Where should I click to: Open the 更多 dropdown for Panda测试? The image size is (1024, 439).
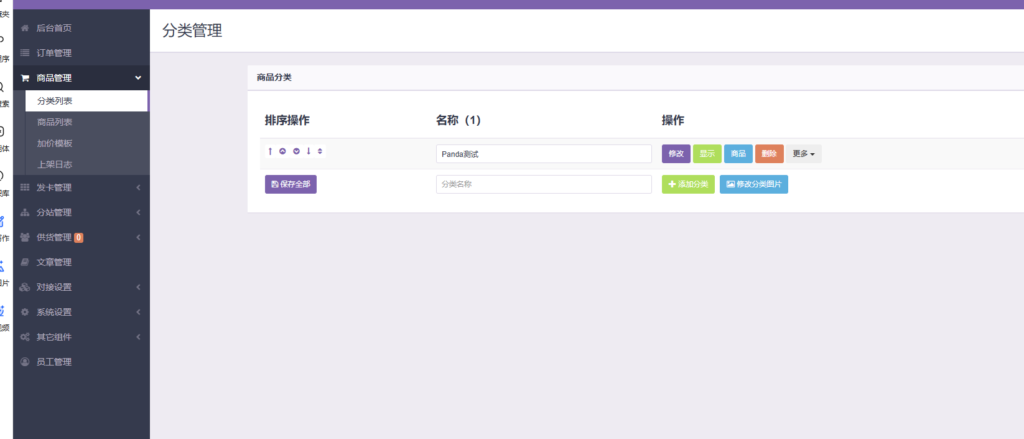[803, 154]
